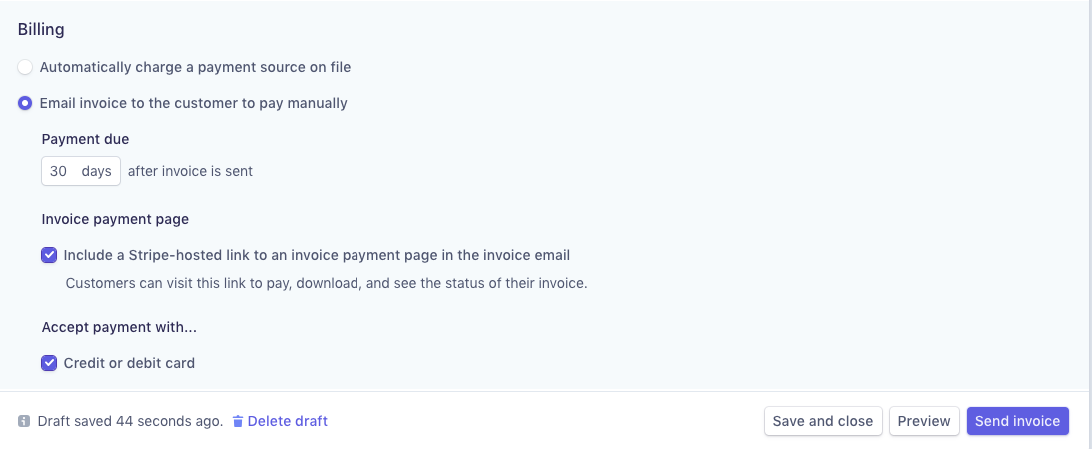Viewport: 1092px width, 449px height.
Task: Select Email invoice to customer radio button
Action: pos(25,104)
